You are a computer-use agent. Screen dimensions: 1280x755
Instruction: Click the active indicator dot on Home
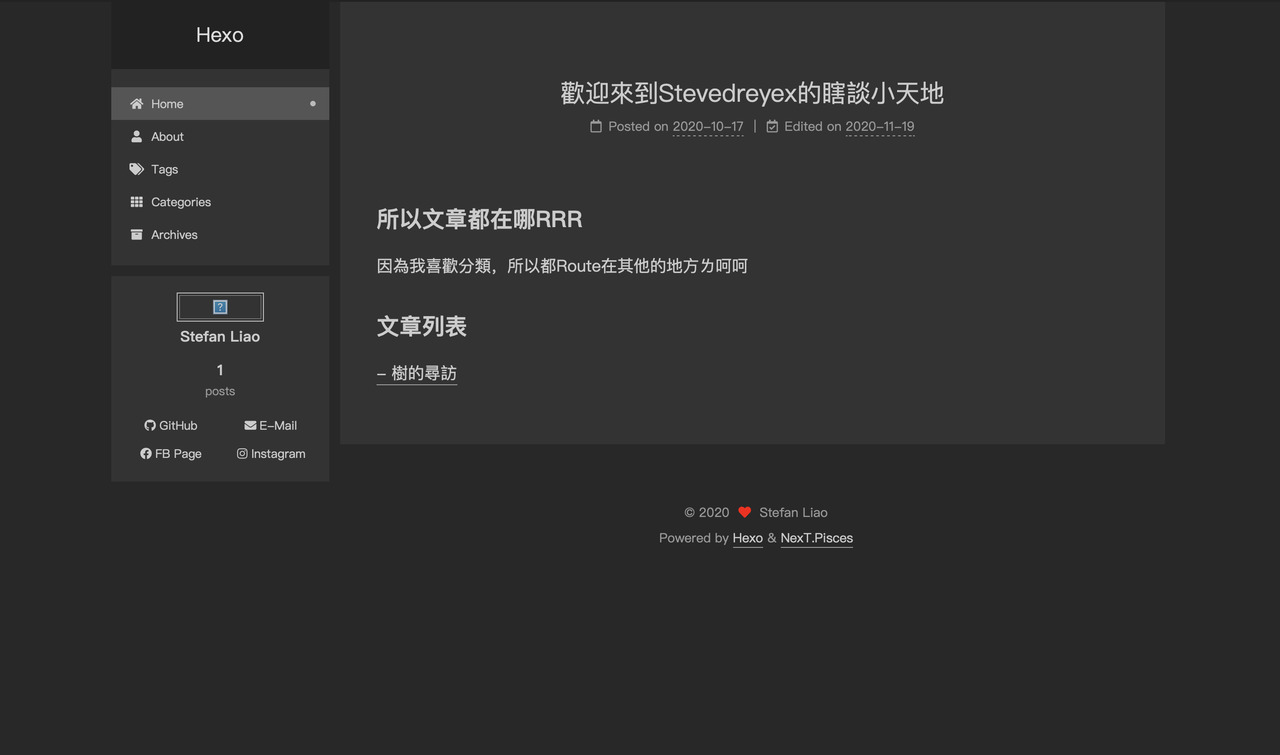point(313,104)
